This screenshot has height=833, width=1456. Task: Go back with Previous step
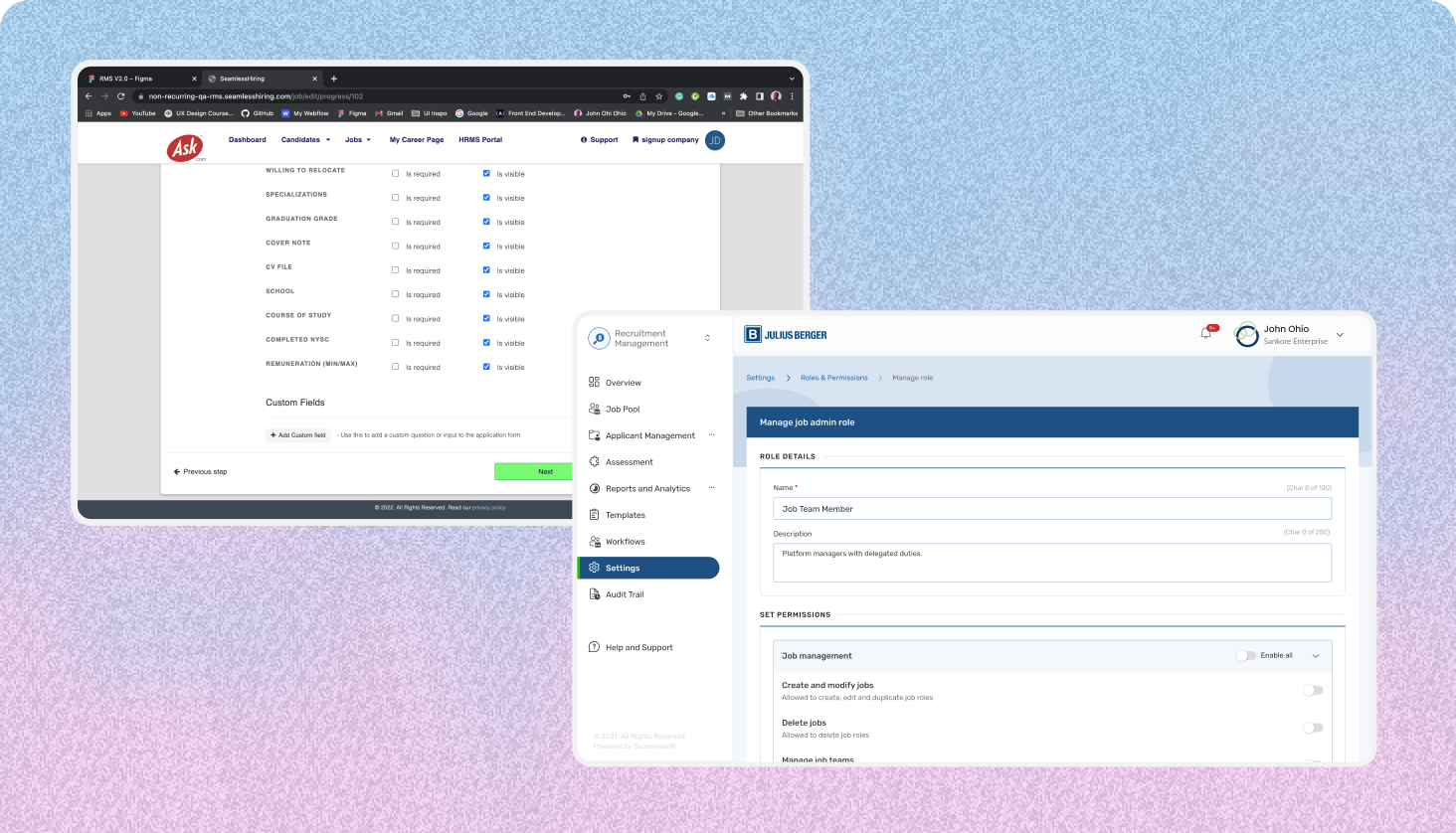tap(200, 472)
